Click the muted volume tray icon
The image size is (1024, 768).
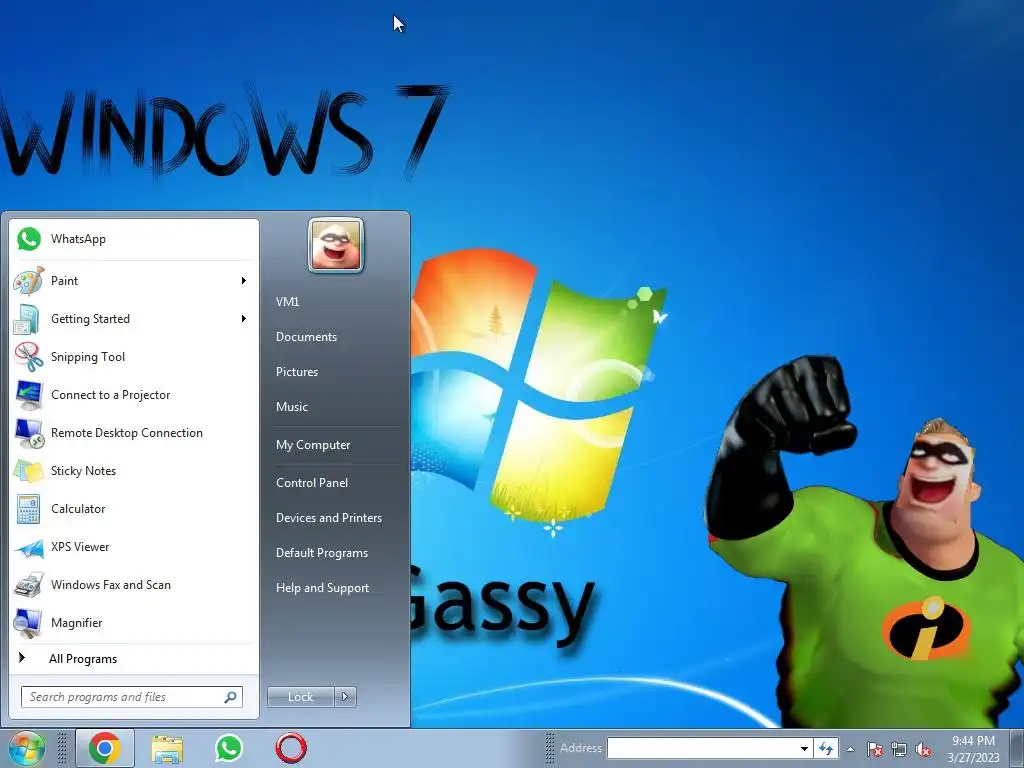click(x=923, y=749)
